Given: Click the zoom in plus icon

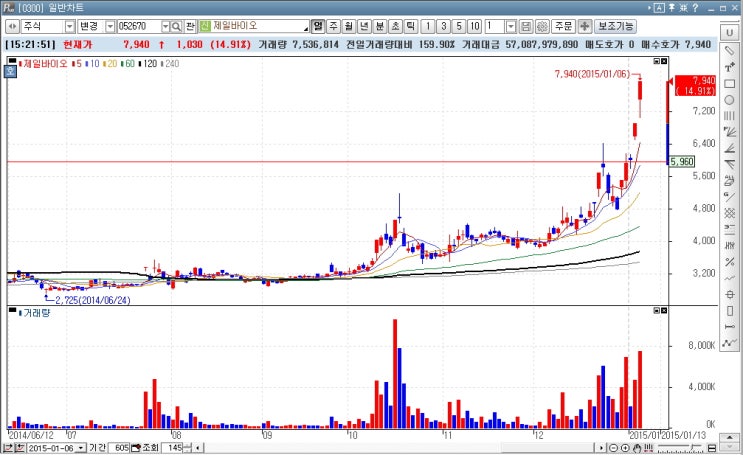Looking at the screenshot, I should (x=625, y=448).
